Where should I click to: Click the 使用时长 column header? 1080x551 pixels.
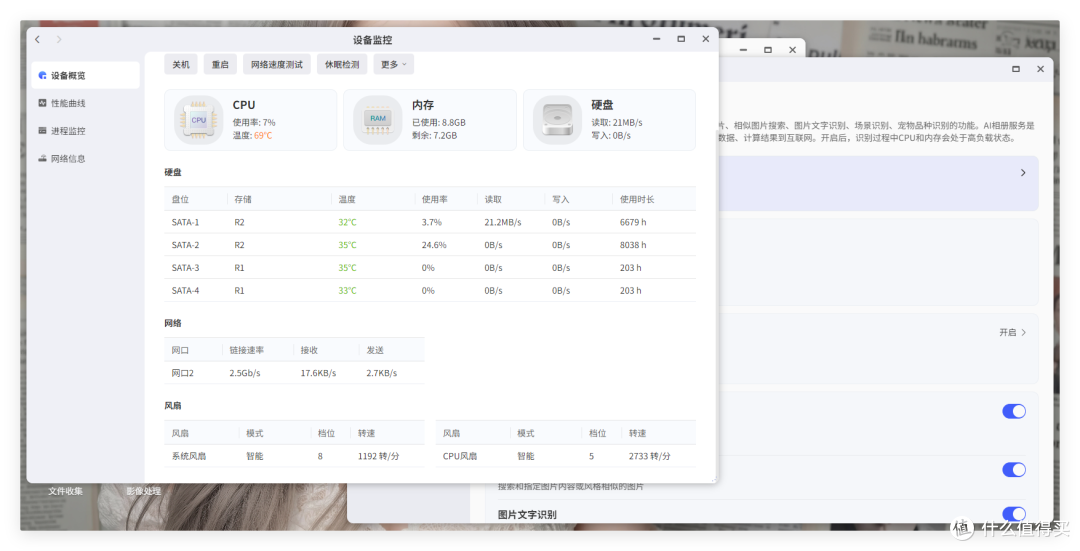click(x=637, y=199)
